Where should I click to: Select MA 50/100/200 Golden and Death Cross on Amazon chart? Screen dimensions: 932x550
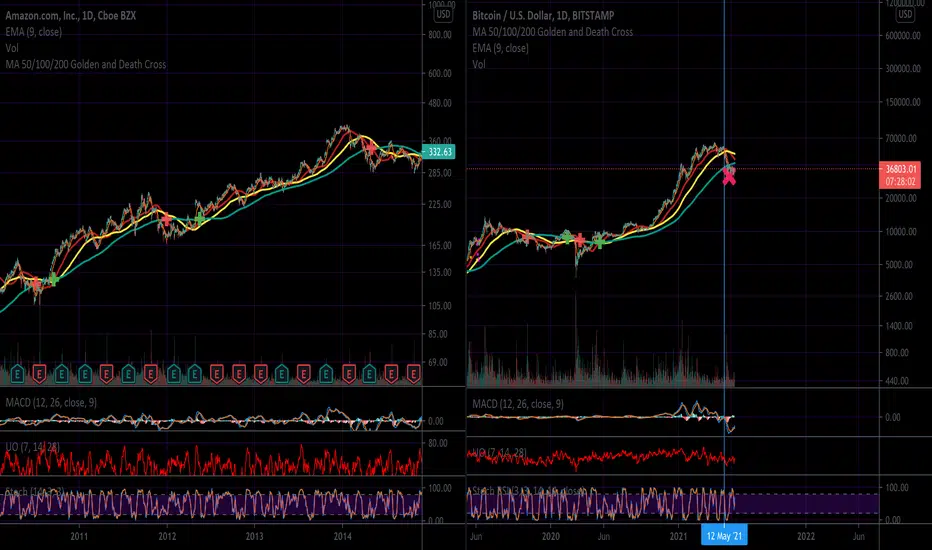coord(86,64)
